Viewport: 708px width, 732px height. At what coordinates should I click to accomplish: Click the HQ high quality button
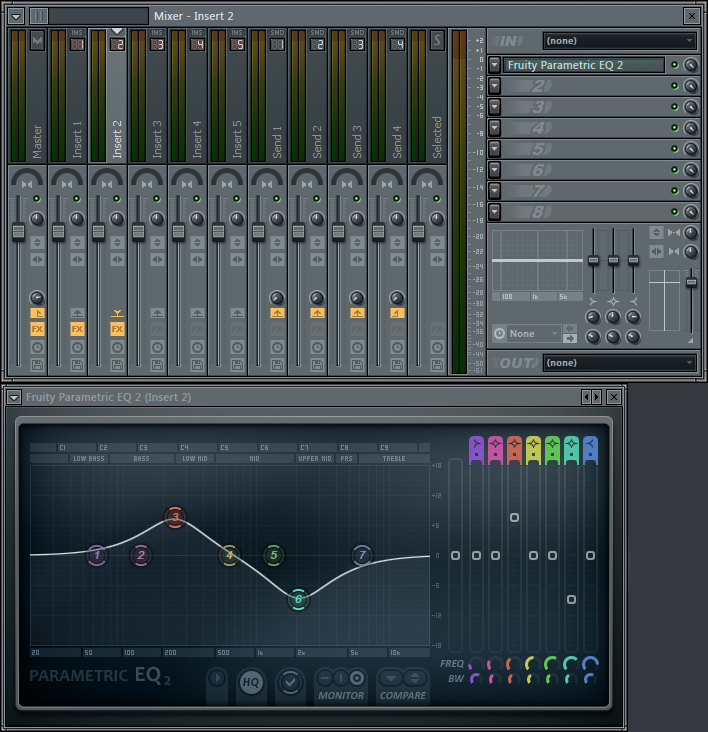[251, 683]
